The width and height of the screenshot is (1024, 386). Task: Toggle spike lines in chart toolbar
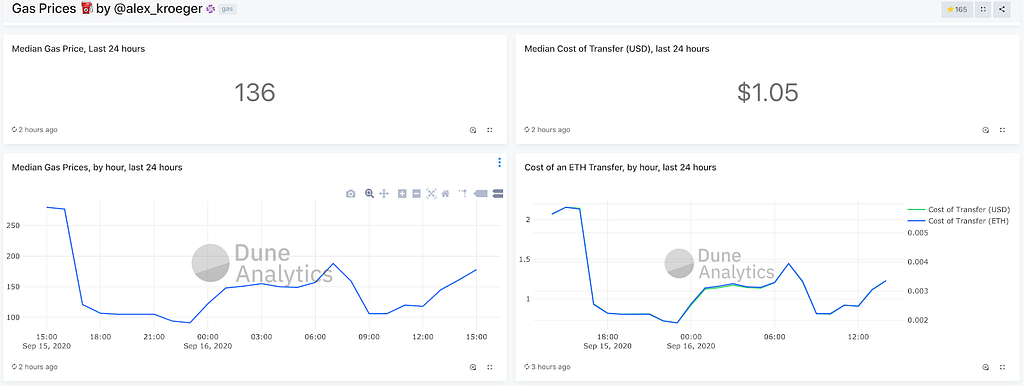pyautogui.click(x=463, y=193)
